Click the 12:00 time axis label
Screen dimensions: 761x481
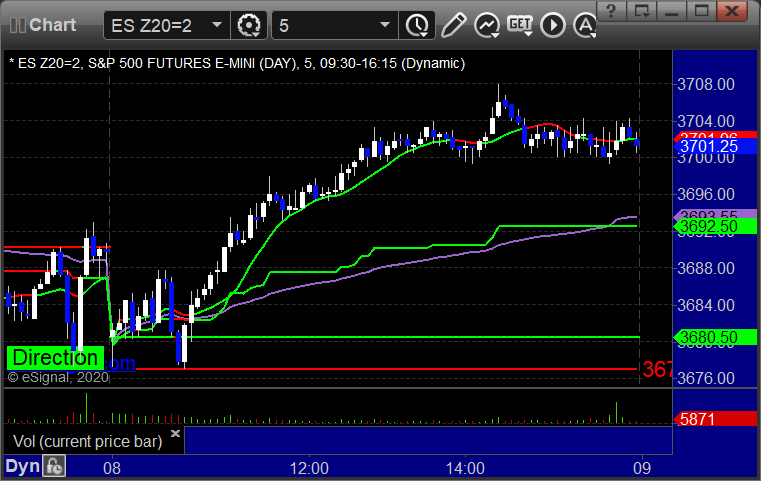click(x=309, y=468)
